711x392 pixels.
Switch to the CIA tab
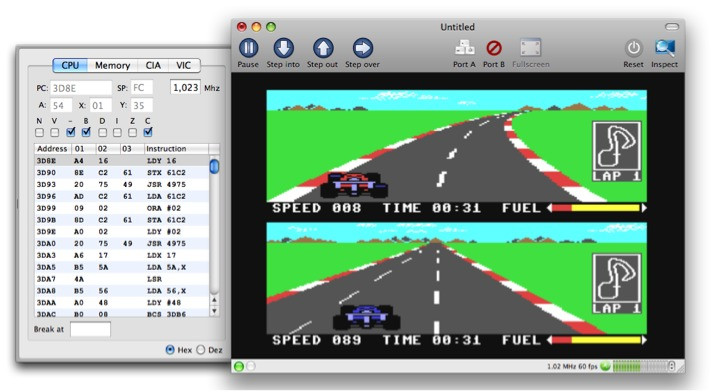(153, 65)
